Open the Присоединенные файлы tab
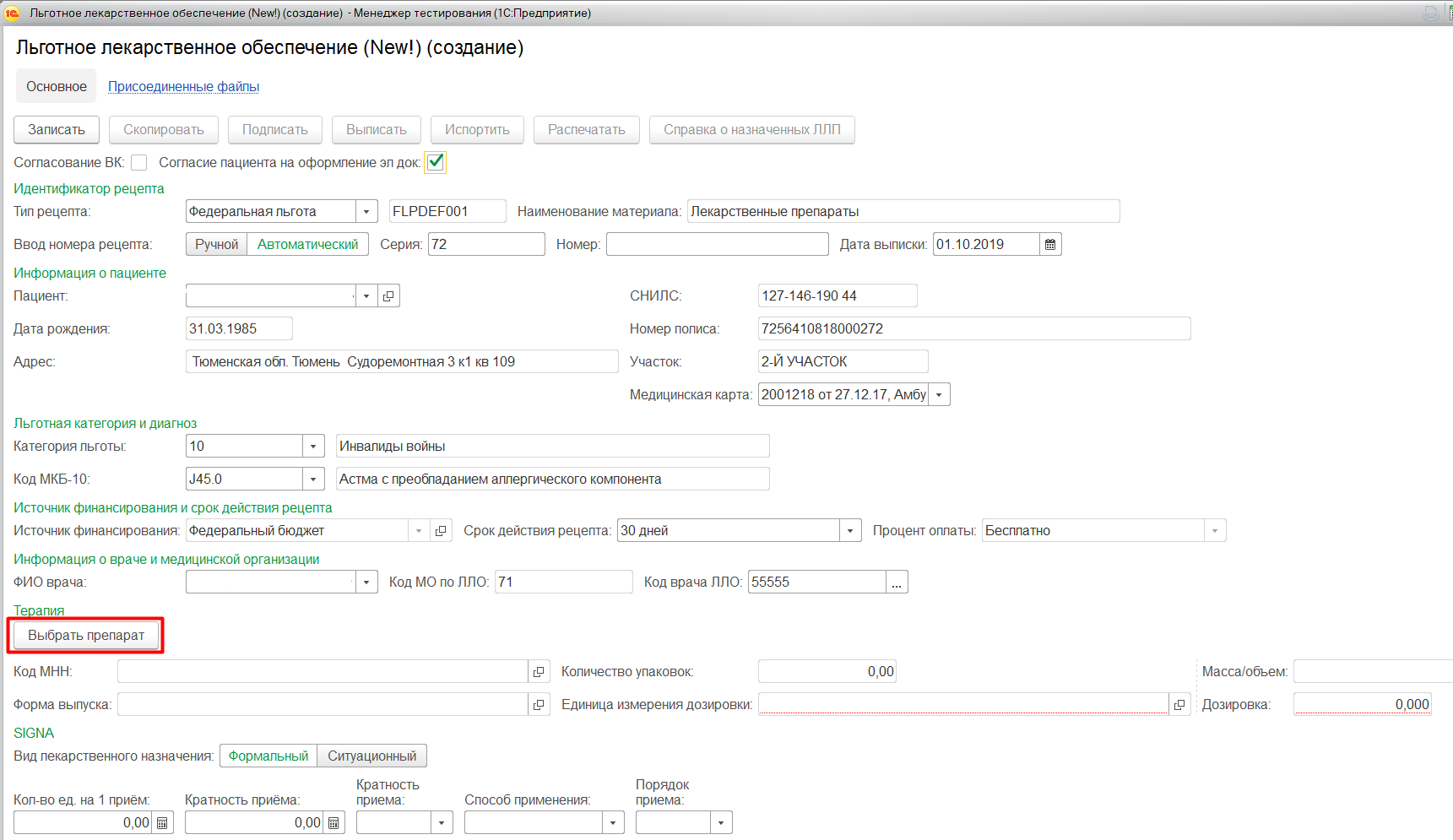 pyautogui.click(x=183, y=86)
